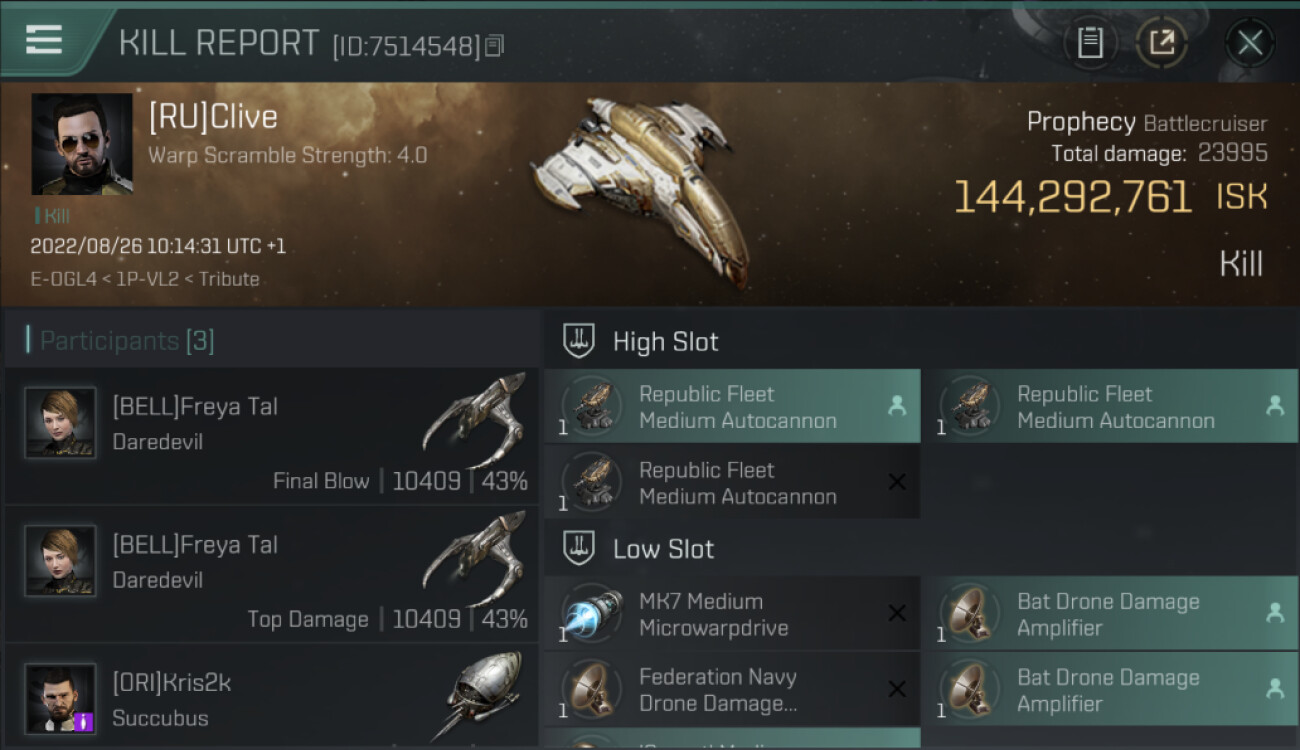Select the MK7 Medium Microwarpdrive icon
Viewport: 1300px width, 750px height.
592,614
